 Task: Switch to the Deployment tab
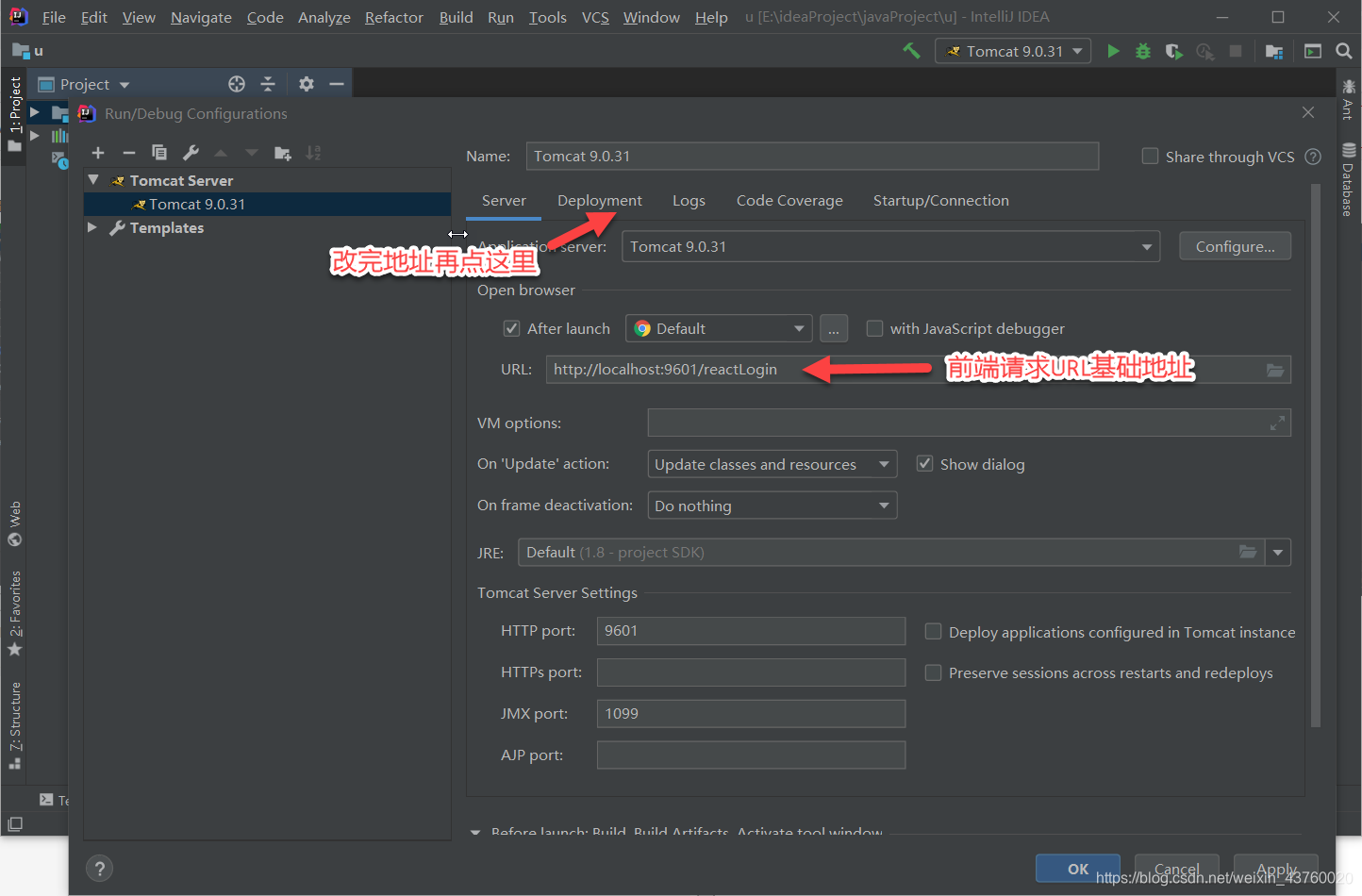click(x=599, y=200)
